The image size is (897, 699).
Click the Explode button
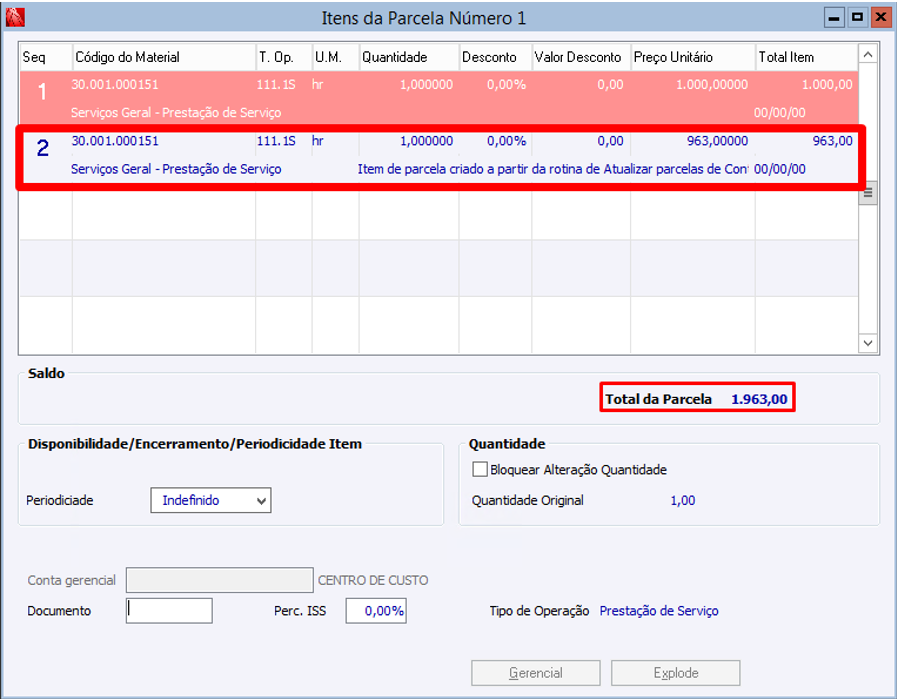pos(676,673)
